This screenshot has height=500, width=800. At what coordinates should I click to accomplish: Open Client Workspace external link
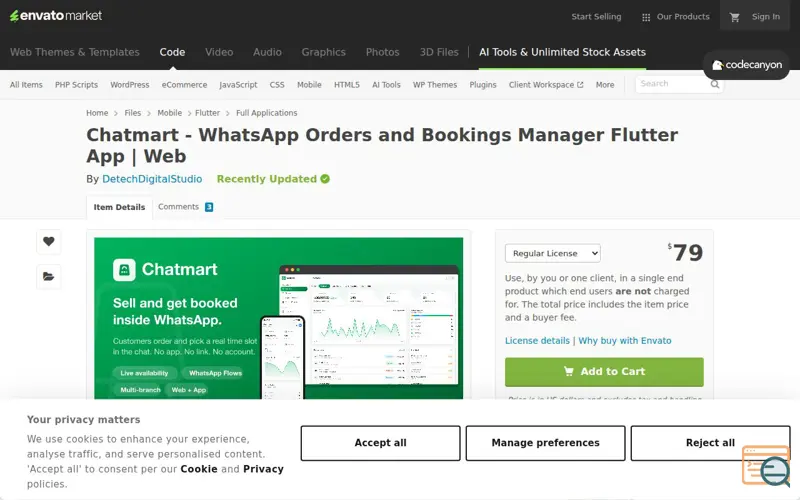(545, 85)
